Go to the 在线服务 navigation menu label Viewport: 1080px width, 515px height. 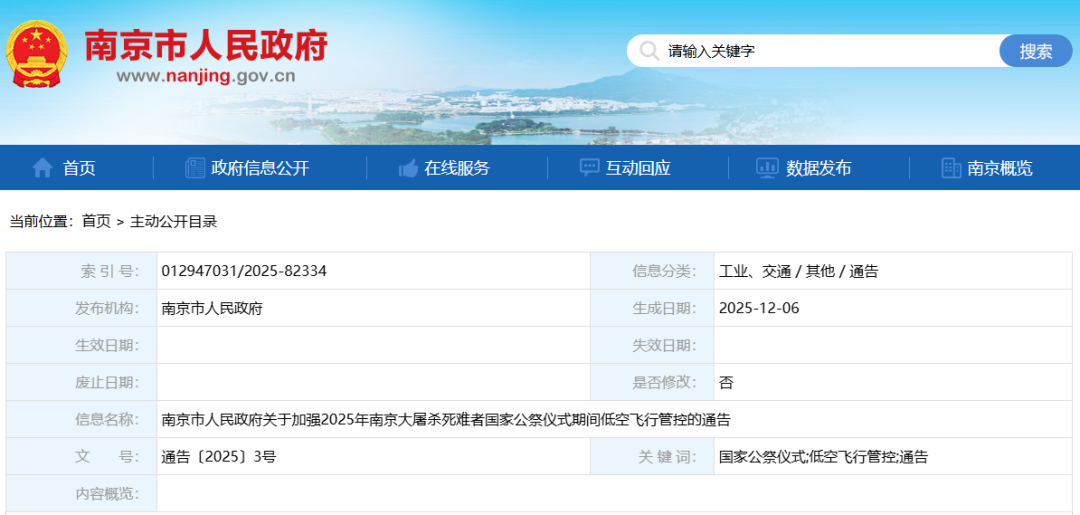coord(457,168)
